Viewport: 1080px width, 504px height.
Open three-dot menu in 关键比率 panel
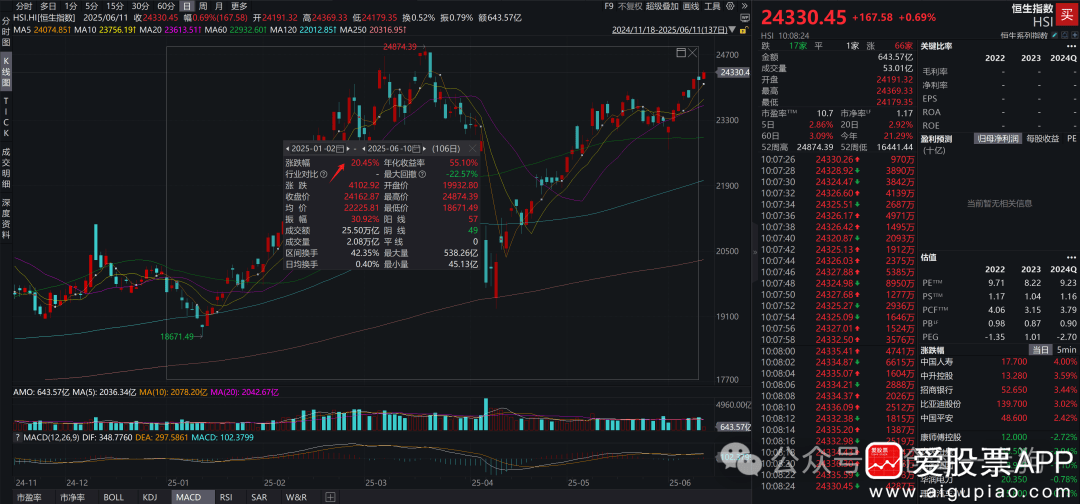click(1071, 46)
